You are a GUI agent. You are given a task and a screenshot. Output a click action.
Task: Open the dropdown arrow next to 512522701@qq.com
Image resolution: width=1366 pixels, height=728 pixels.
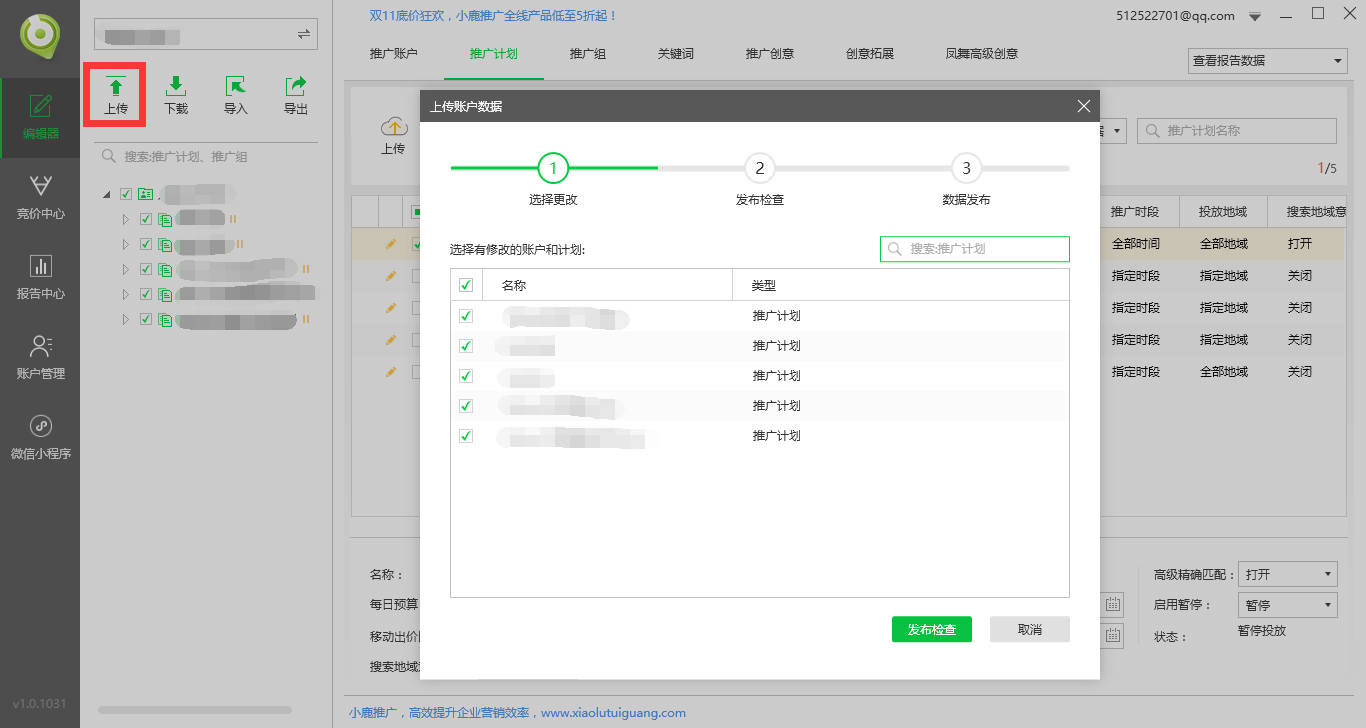(1255, 16)
